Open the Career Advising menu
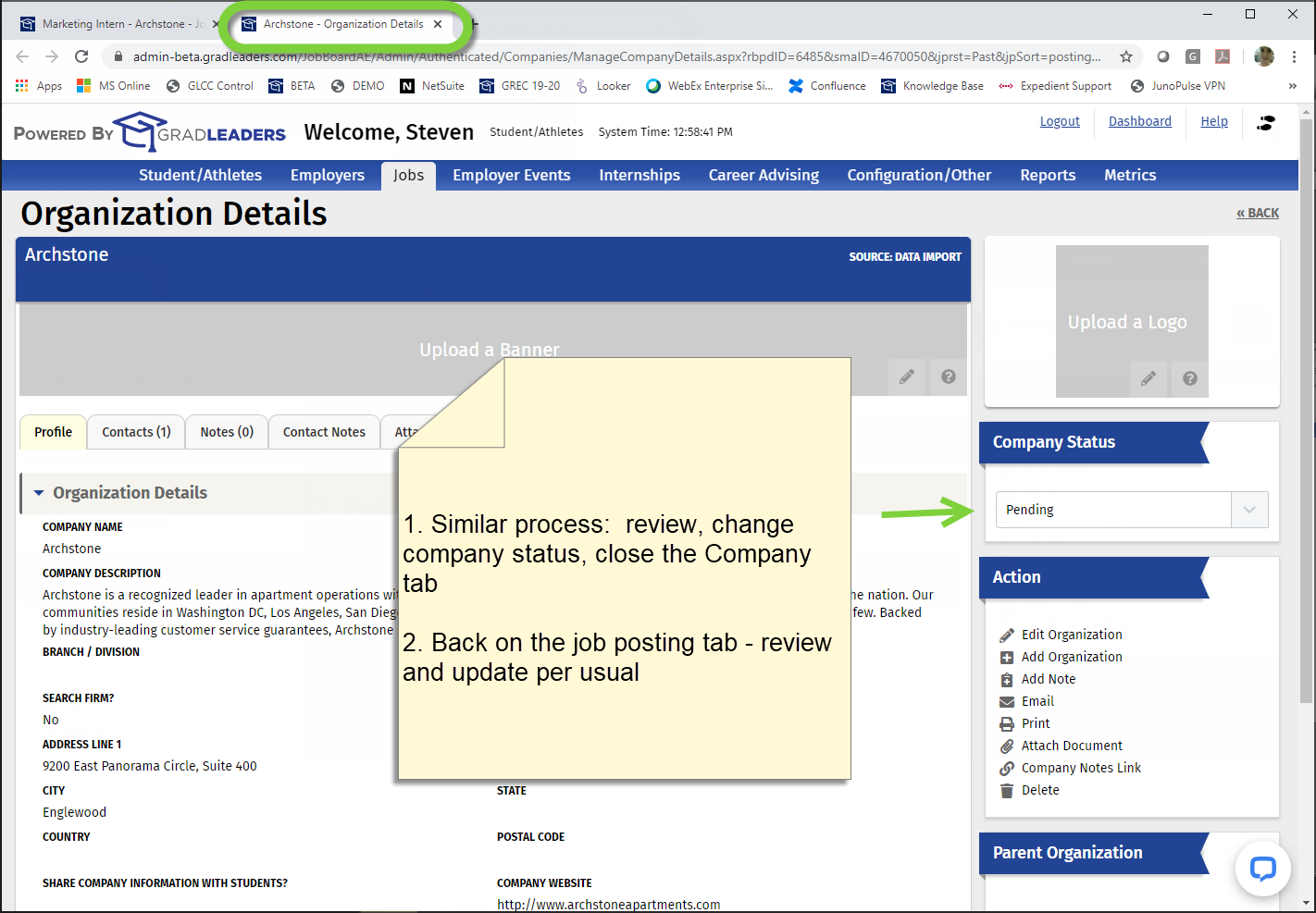The width and height of the screenshot is (1316, 913). click(764, 175)
